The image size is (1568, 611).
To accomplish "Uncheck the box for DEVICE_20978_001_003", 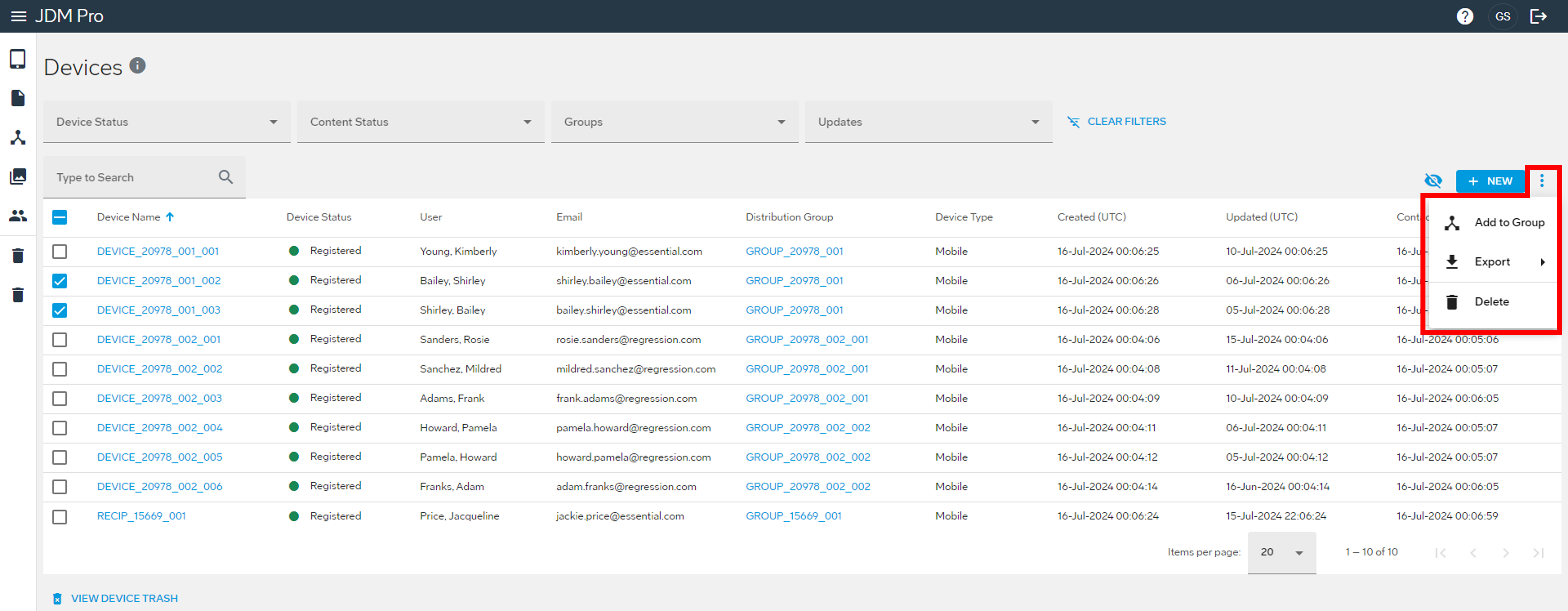I will coord(60,310).
